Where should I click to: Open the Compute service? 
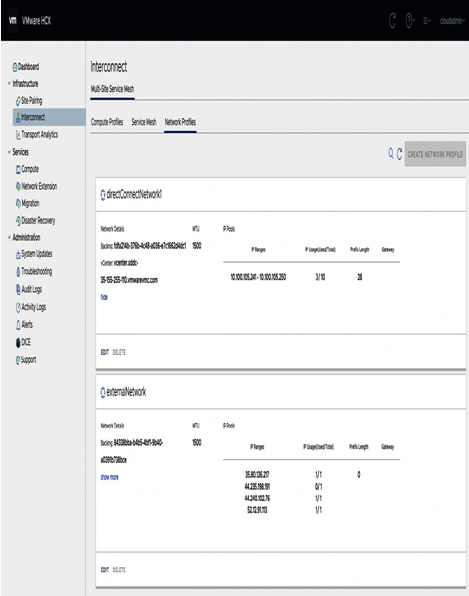30,169
